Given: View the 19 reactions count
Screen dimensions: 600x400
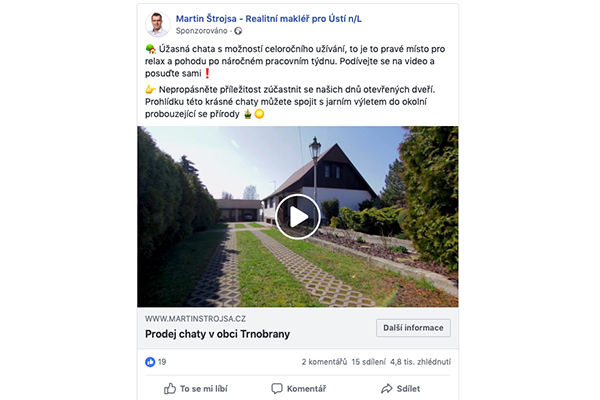Looking at the screenshot, I should pos(162,362).
